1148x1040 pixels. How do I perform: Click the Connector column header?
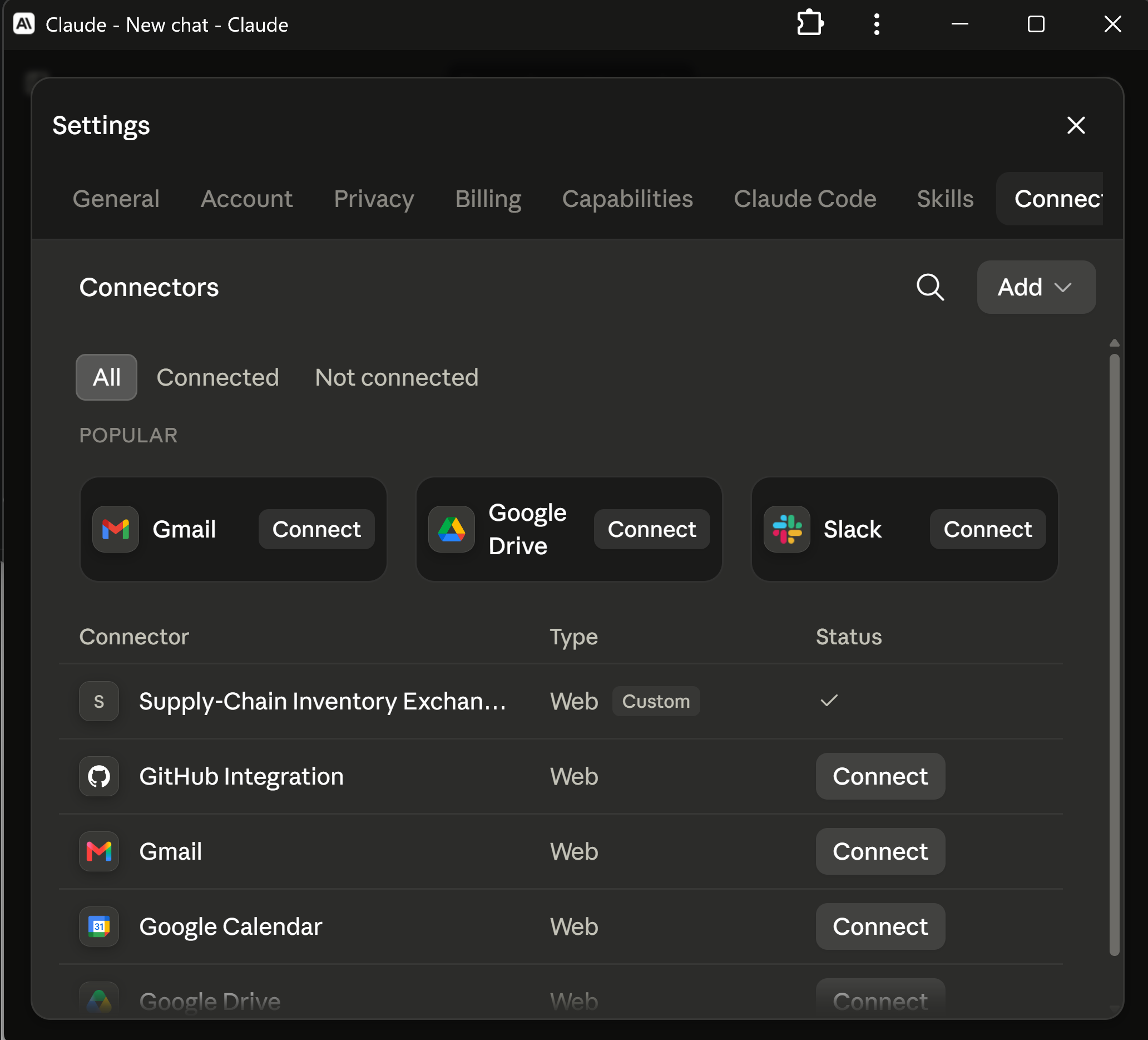pos(134,636)
